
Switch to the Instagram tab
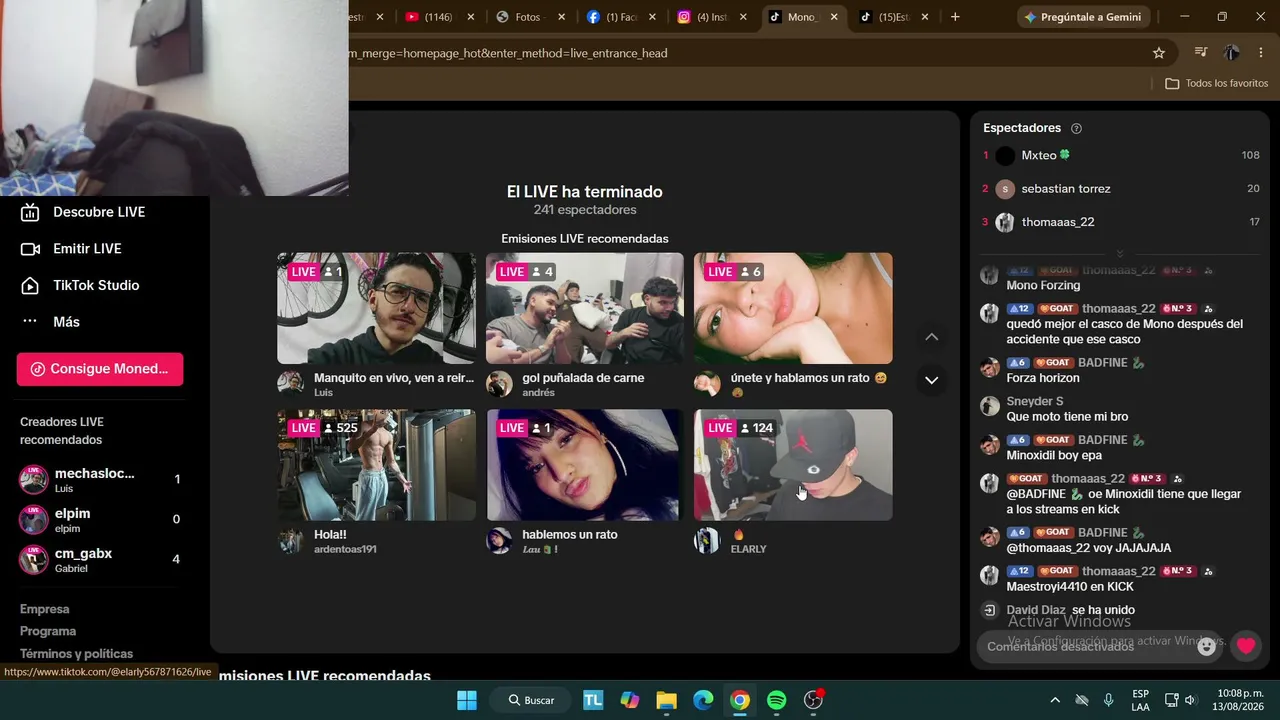709,17
